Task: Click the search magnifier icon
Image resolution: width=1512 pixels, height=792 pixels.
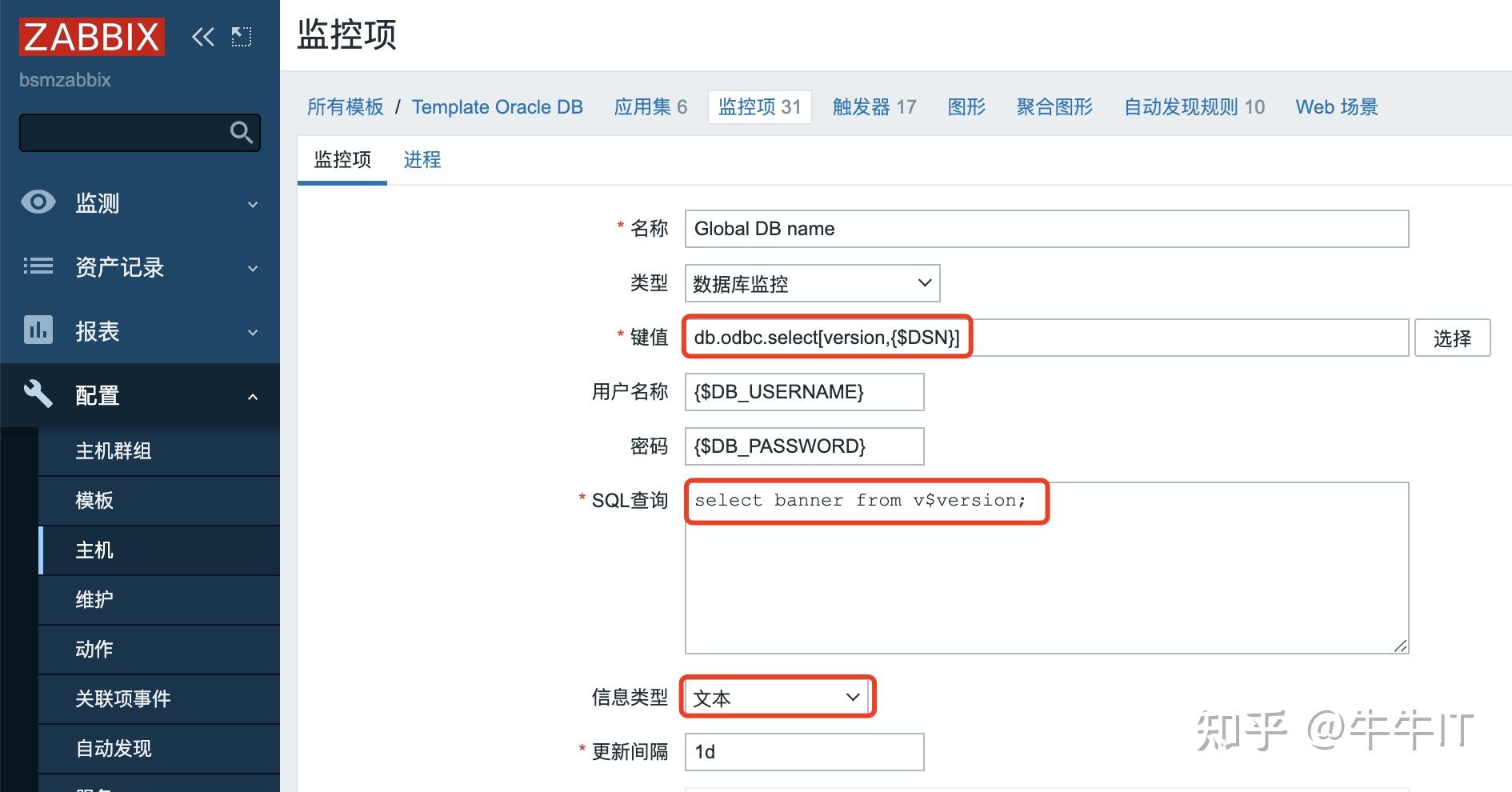Action: 242,132
